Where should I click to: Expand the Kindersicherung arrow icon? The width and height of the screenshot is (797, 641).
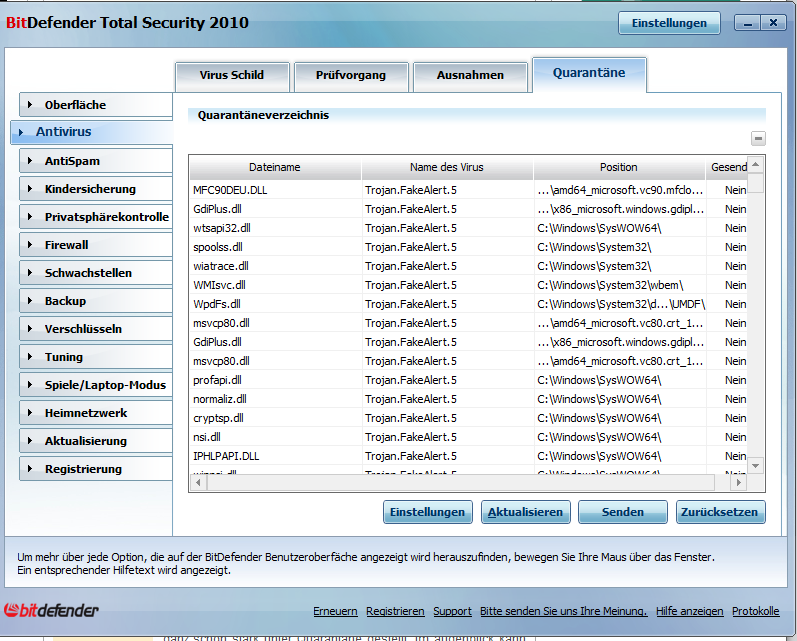pos(30,189)
